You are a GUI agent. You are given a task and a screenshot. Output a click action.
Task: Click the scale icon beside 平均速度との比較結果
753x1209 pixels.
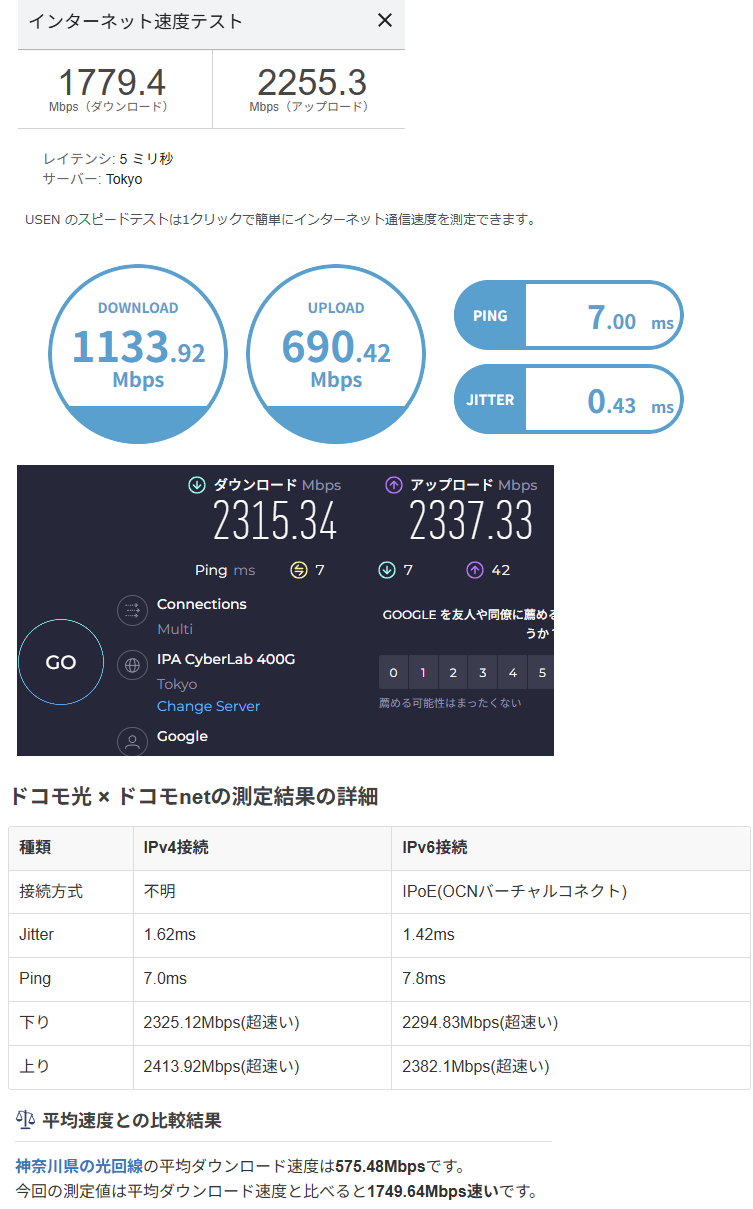click(25, 1119)
